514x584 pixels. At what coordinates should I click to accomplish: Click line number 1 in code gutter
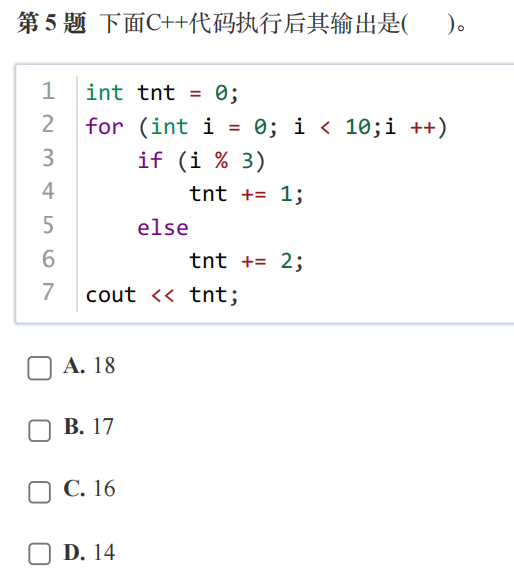[x=48, y=91]
